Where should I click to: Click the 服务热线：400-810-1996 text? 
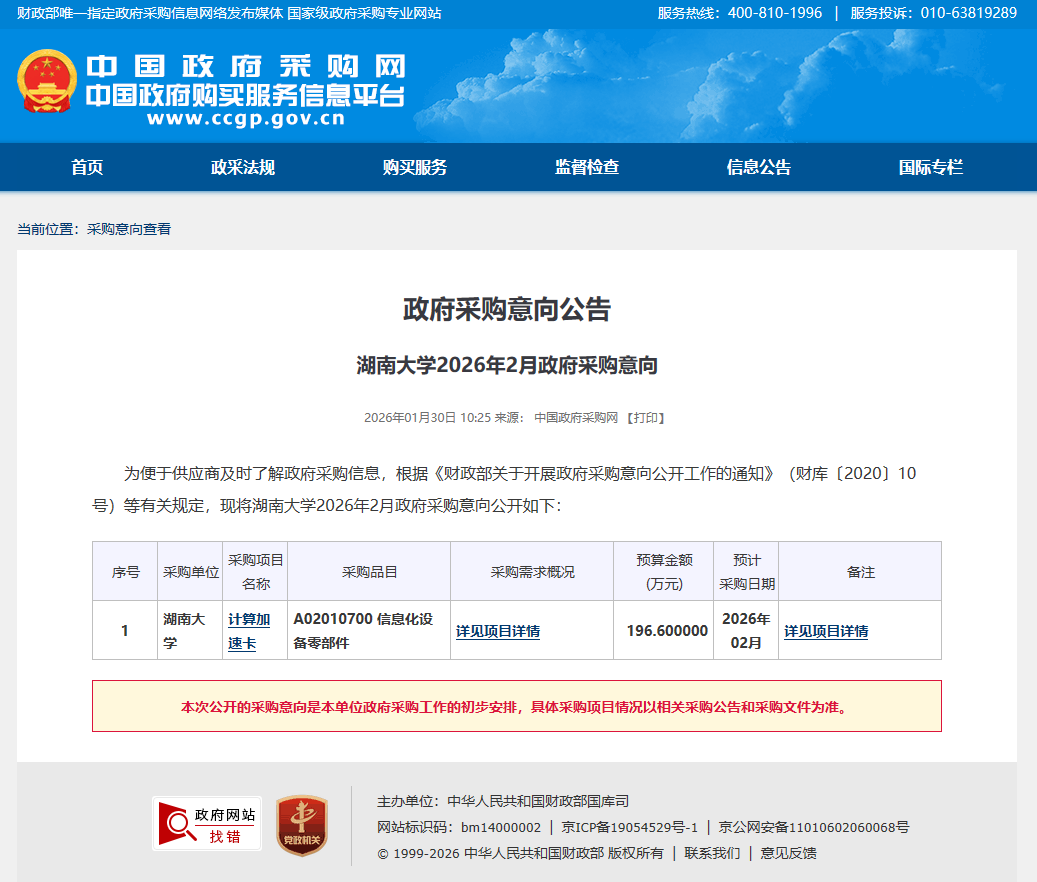(x=739, y=13)
